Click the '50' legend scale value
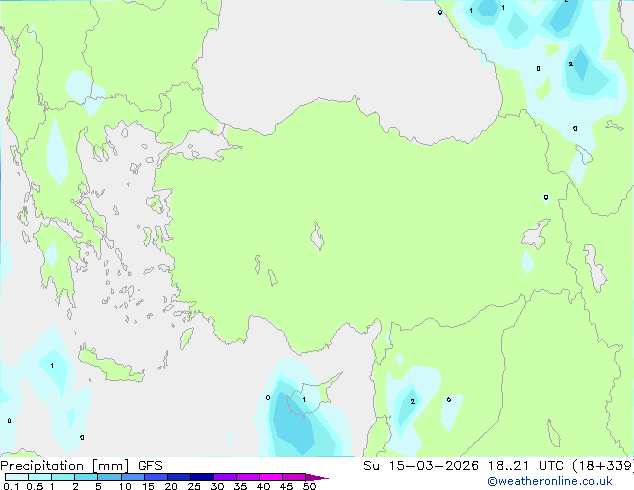 click(x=309, y=486)
